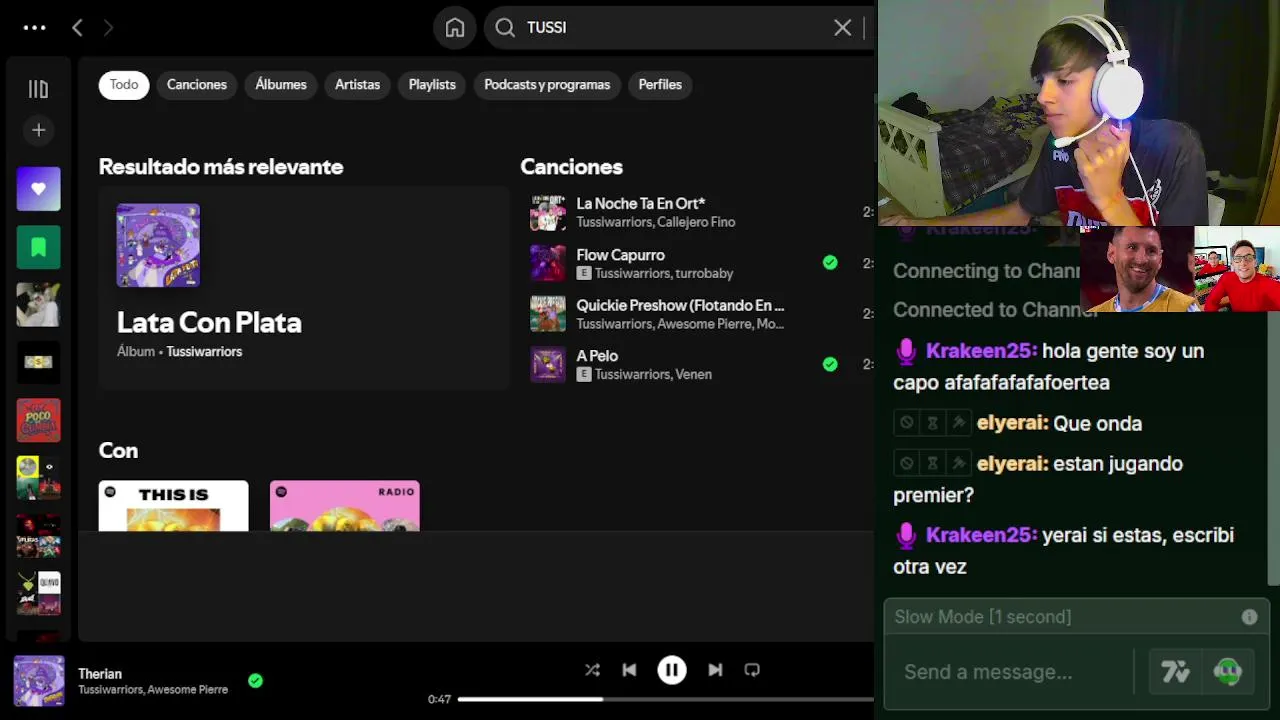
Task: Toggle repeat mode
Action: pos(752,670)
